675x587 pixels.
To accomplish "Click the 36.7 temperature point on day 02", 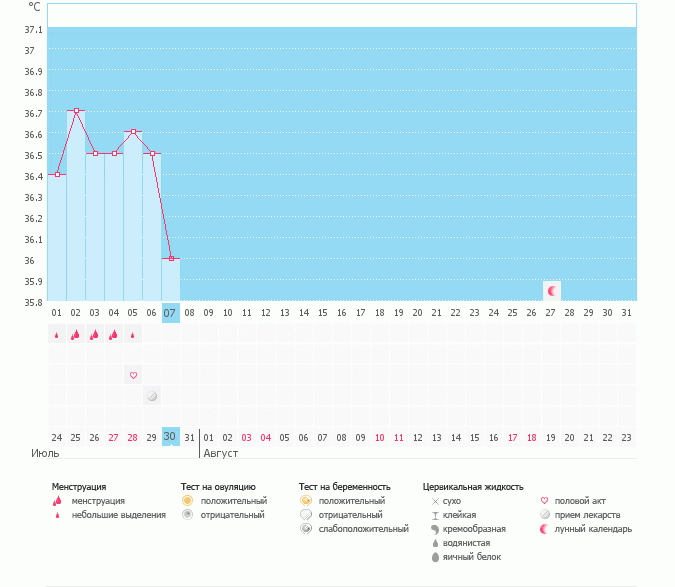I will click(76, 111).
